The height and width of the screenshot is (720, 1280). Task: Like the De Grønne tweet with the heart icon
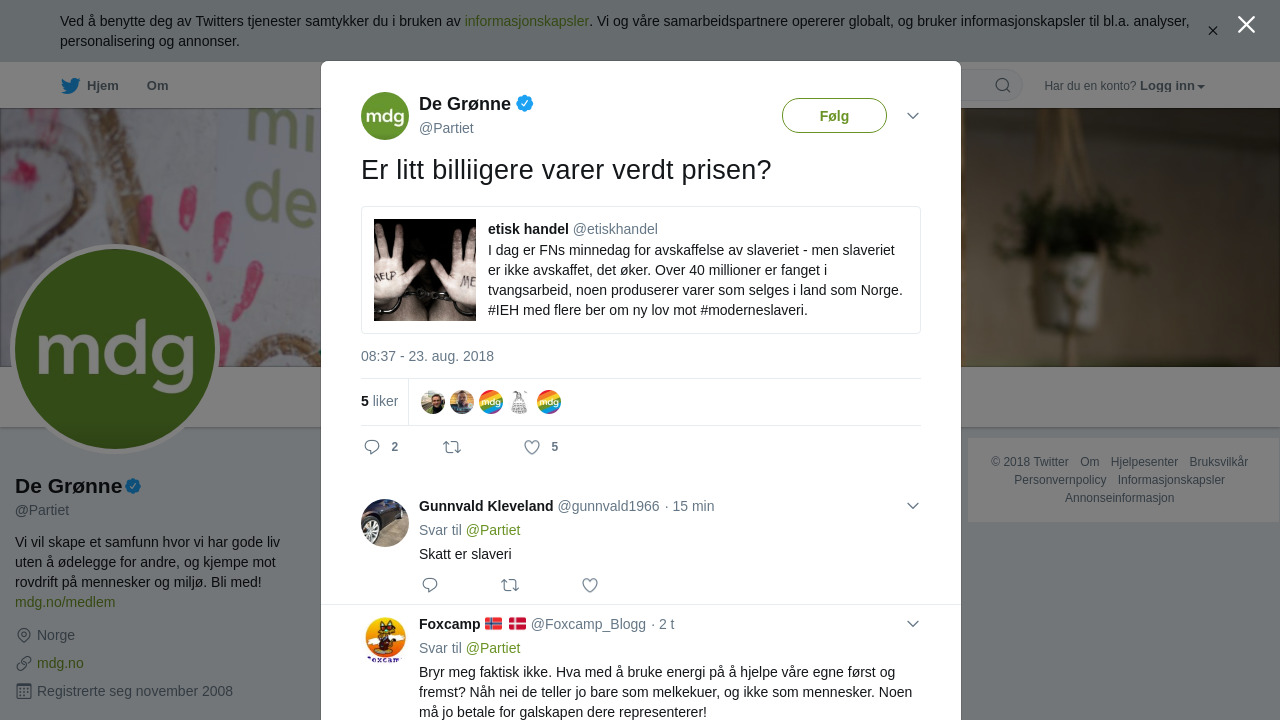(x=532, y=447)
